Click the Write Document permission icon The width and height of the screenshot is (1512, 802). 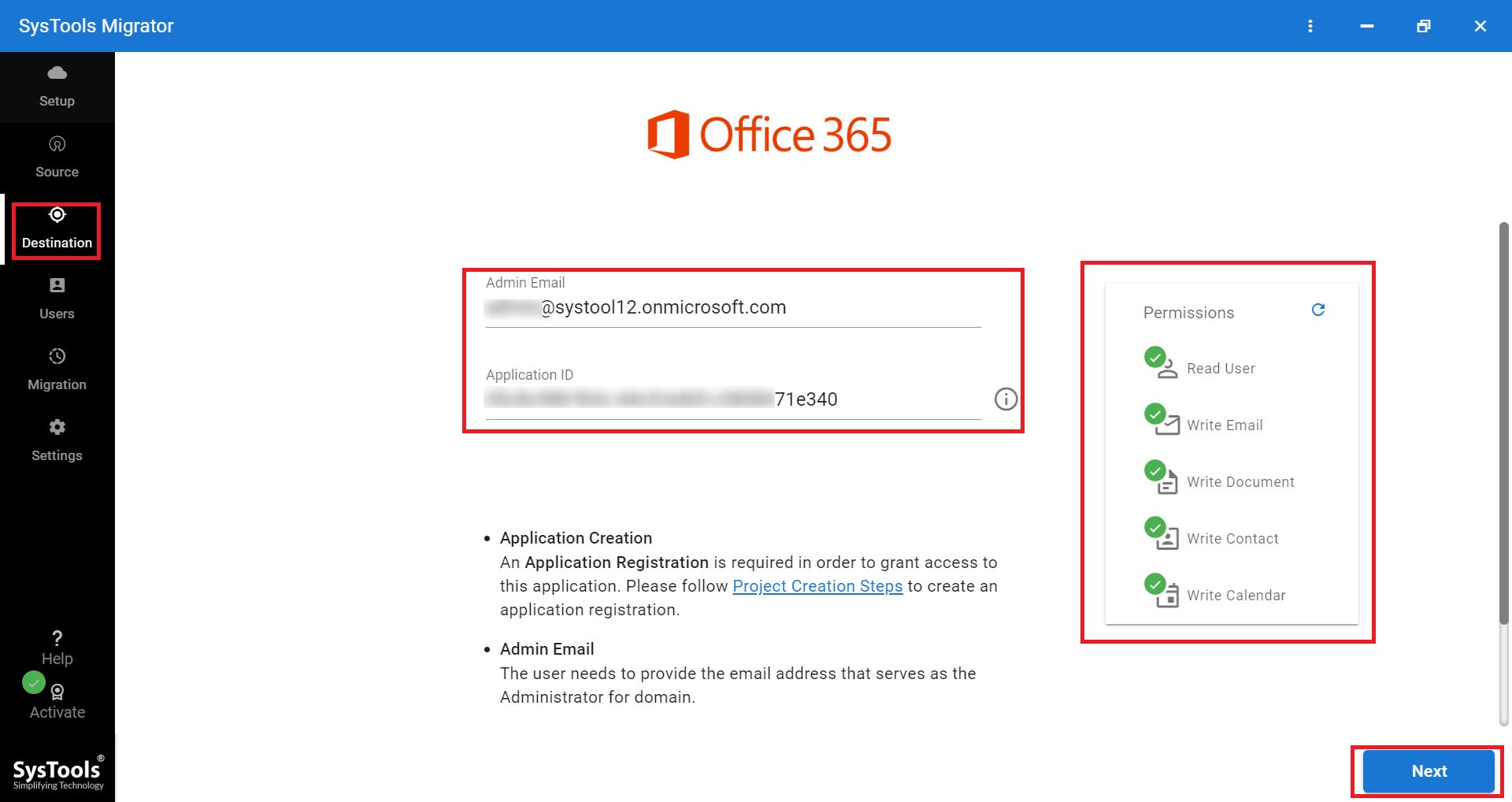(1162, 477)
